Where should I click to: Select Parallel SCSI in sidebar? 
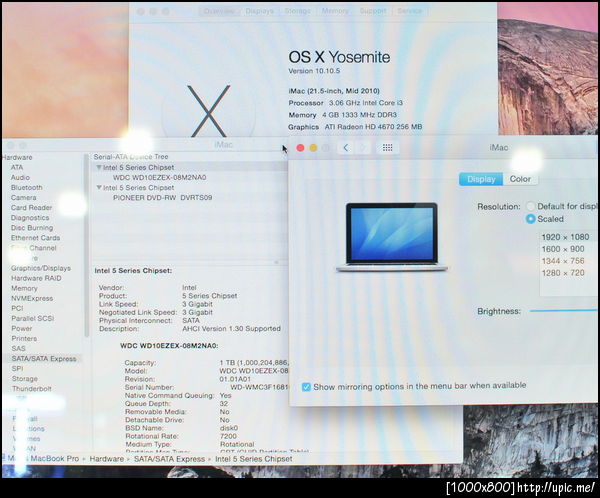click(x=33, y=318)
